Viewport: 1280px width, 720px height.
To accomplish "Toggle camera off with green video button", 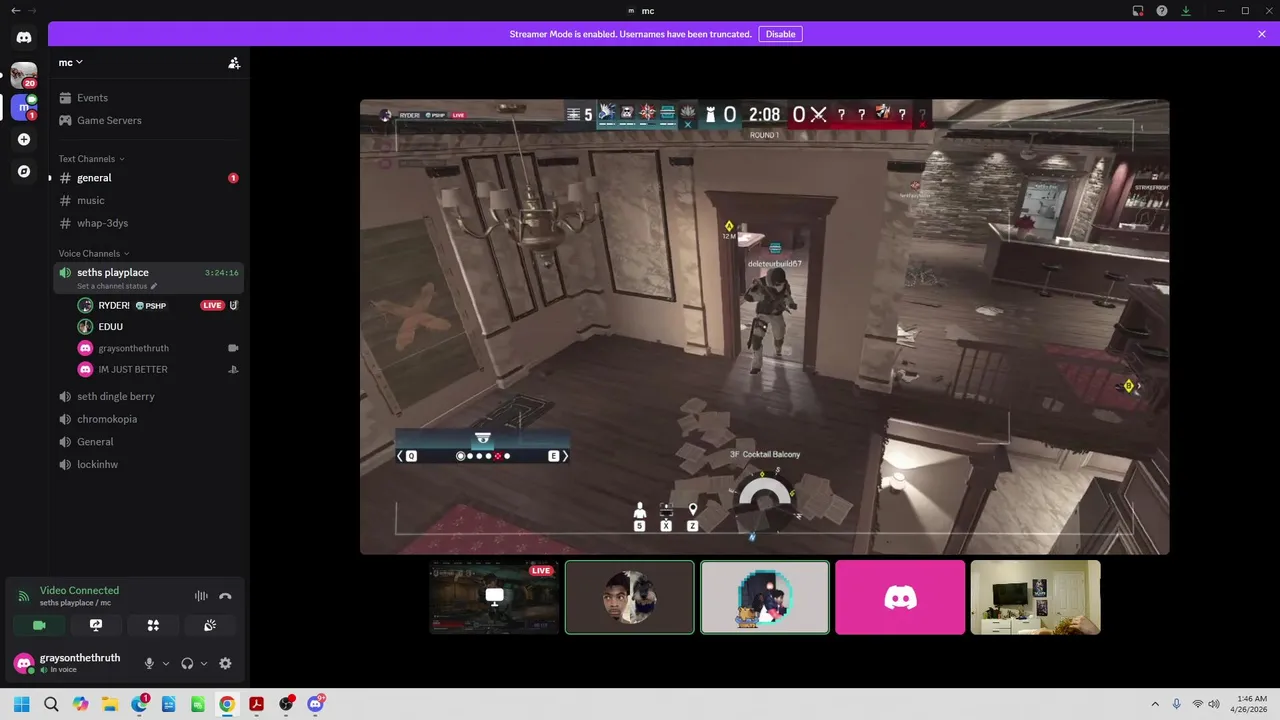I will point(39,625).
